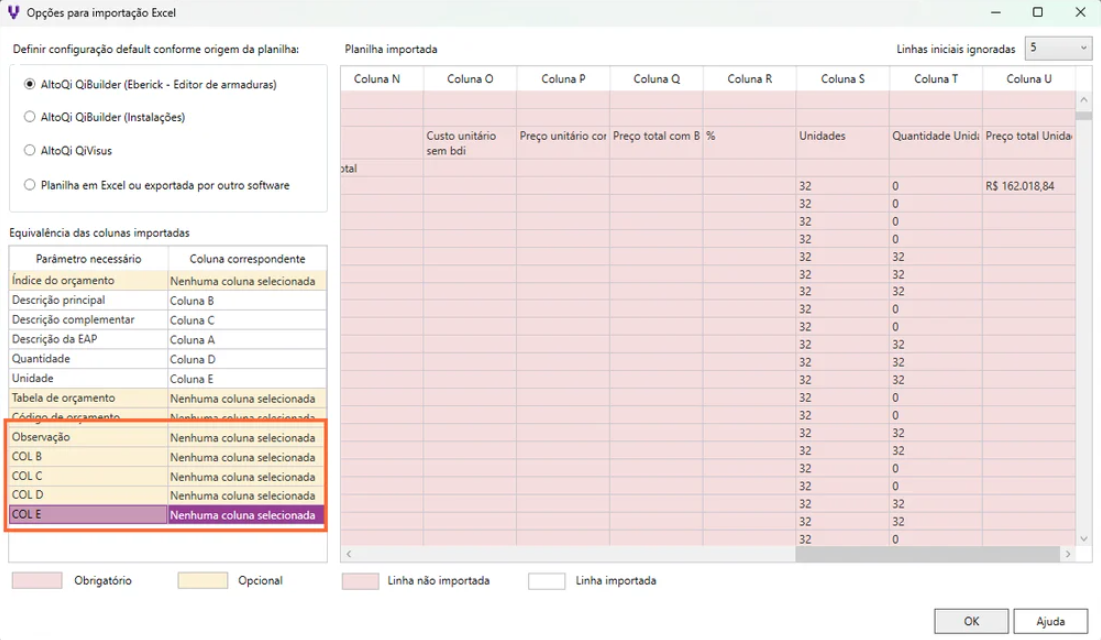The height and width of the screenshot is (640, 1101).
Task: Click the Coluna S column header
Action: pyautogui.click(x=842, y=79)
